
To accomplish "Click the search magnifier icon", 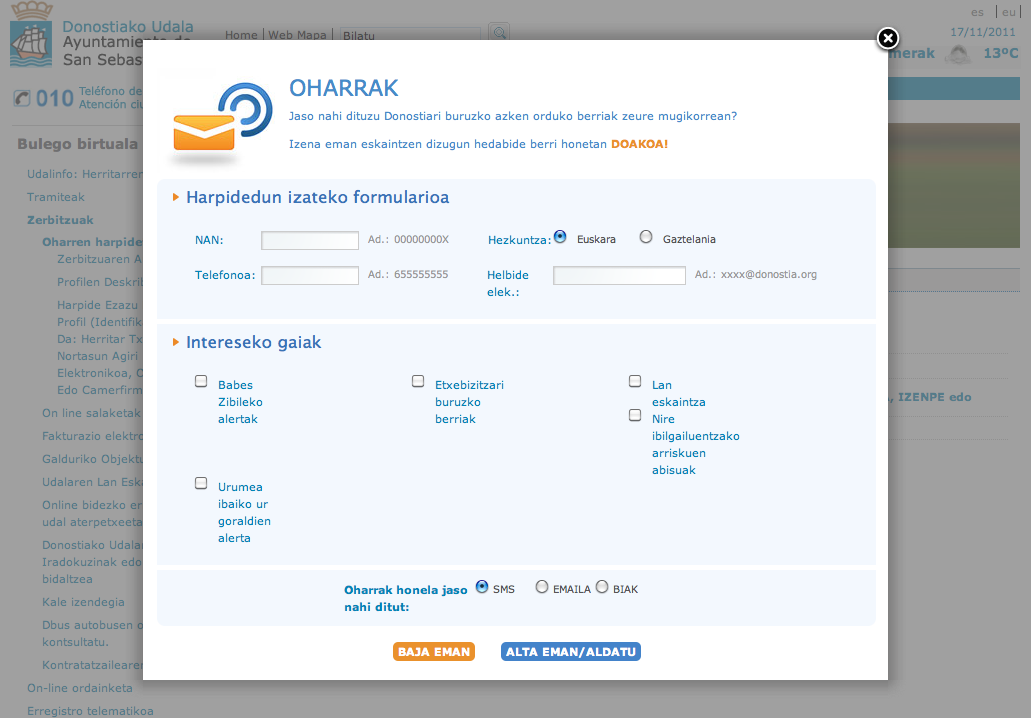I will [498, 34].
